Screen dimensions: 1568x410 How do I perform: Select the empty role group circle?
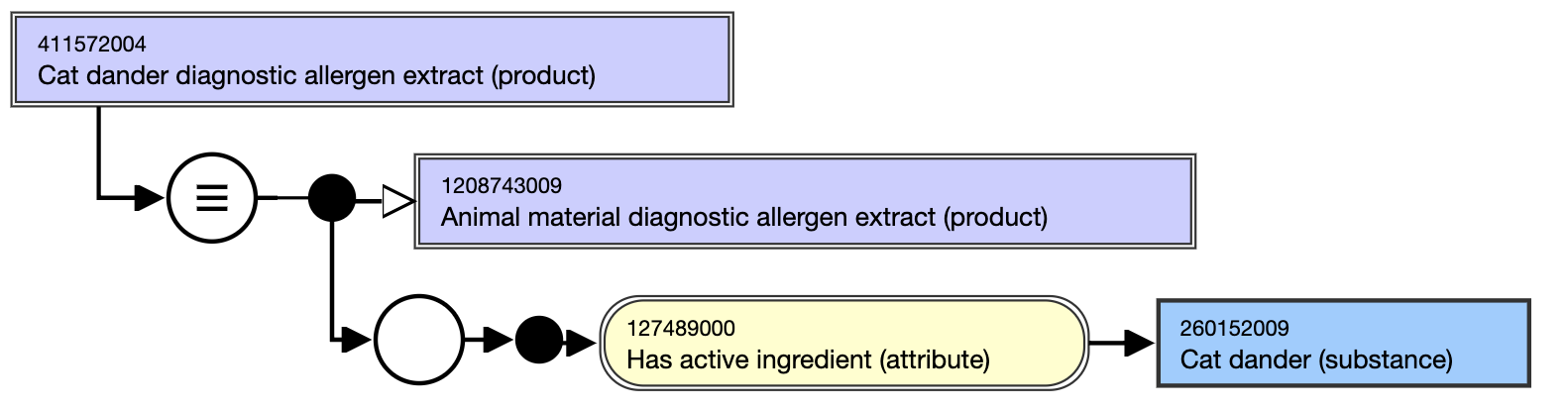click(418, 340)
